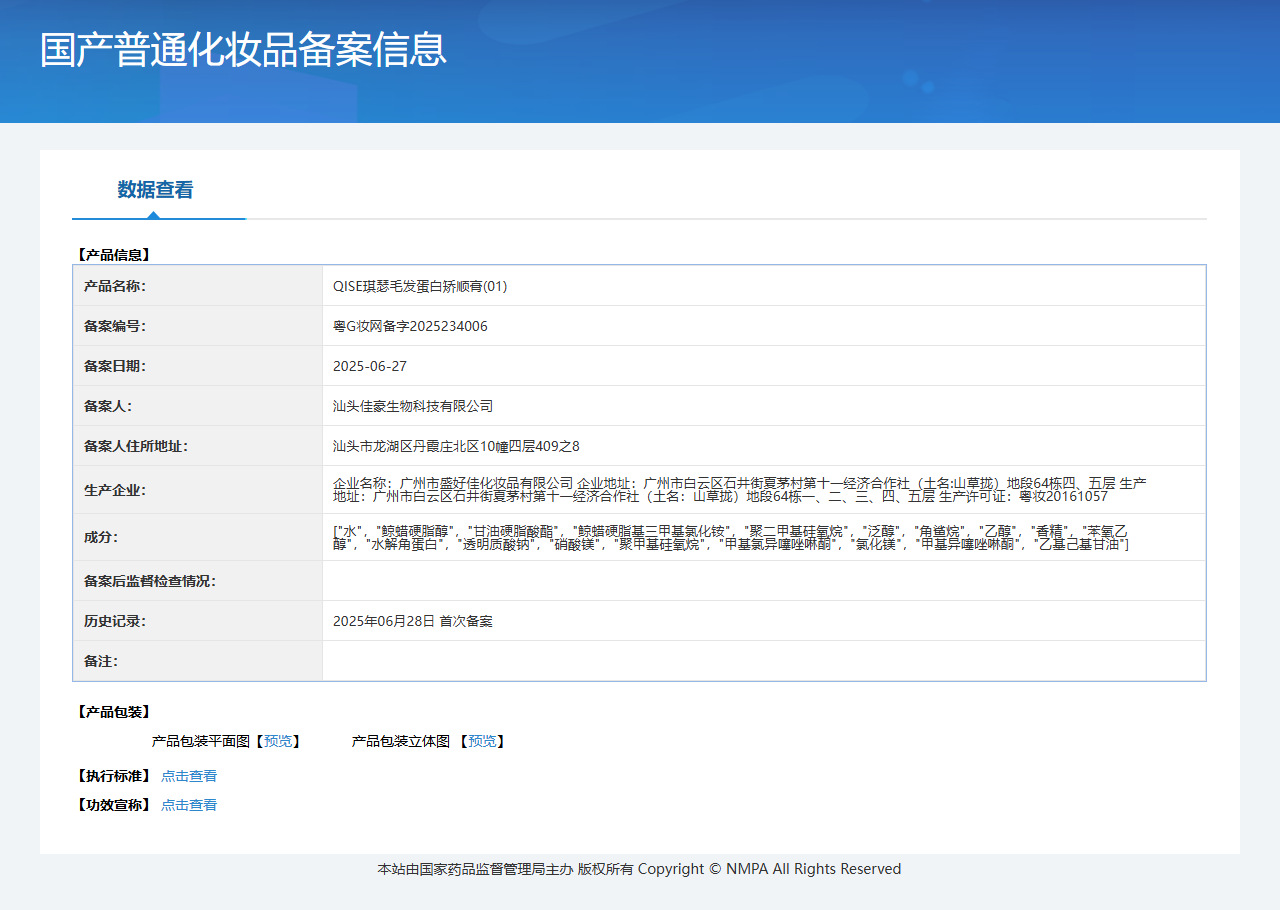Click the NMPA copyright footer text
This screenshot has height=910, width=1280.
[x=639, y=868]
